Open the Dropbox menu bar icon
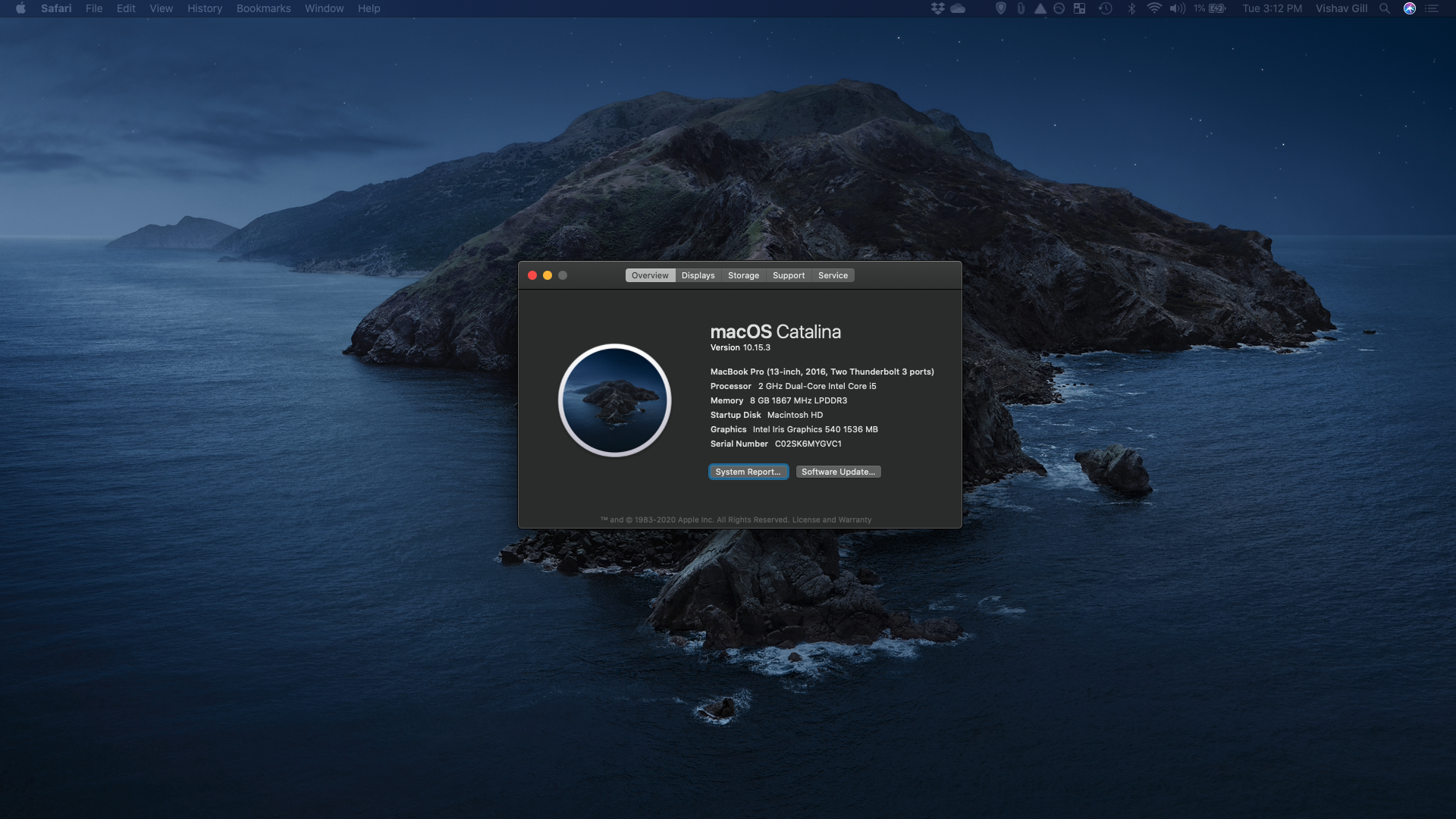The height and width of the screenshot is (819, 1456). [937, 8]
